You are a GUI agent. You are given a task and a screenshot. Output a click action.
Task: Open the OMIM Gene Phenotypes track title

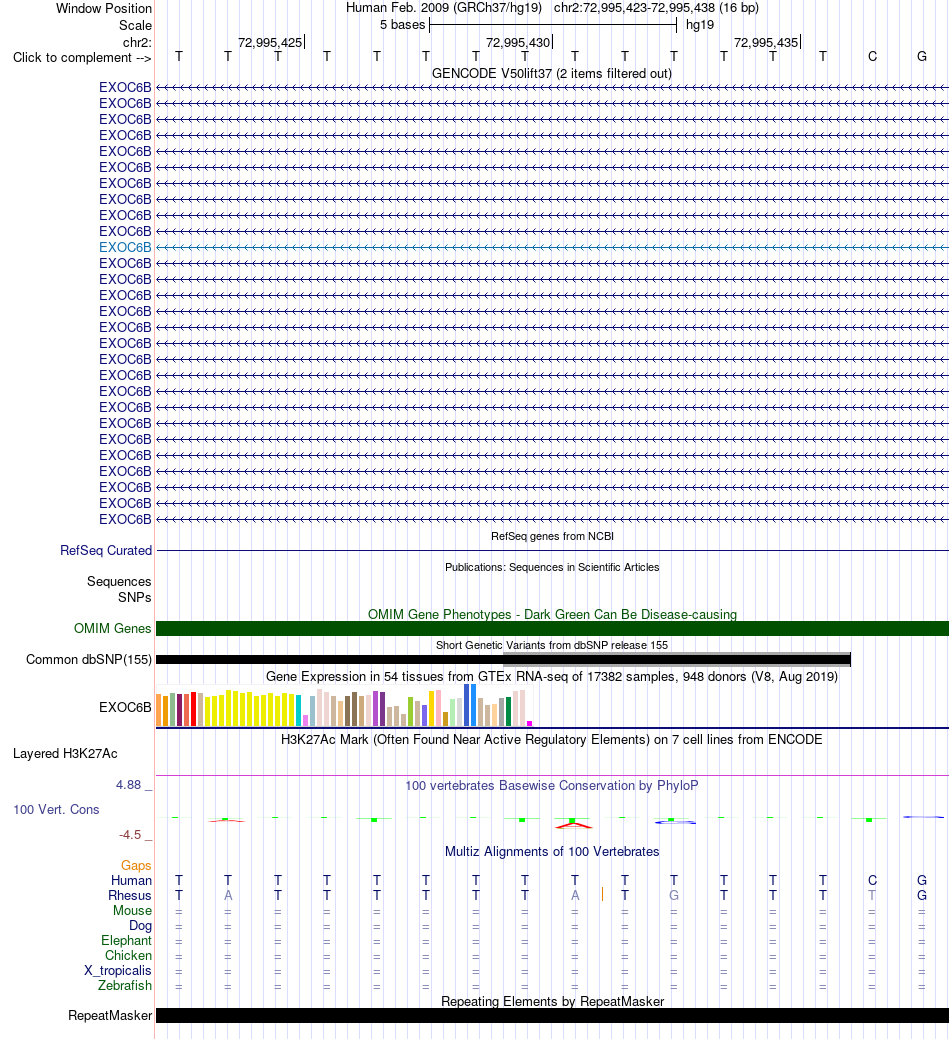click(552, 614)
